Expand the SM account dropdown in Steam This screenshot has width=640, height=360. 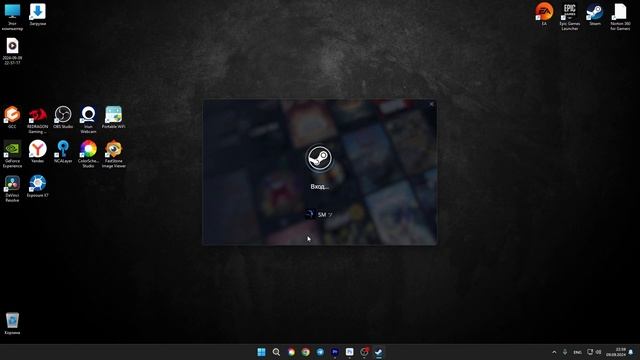coord(330,214)
